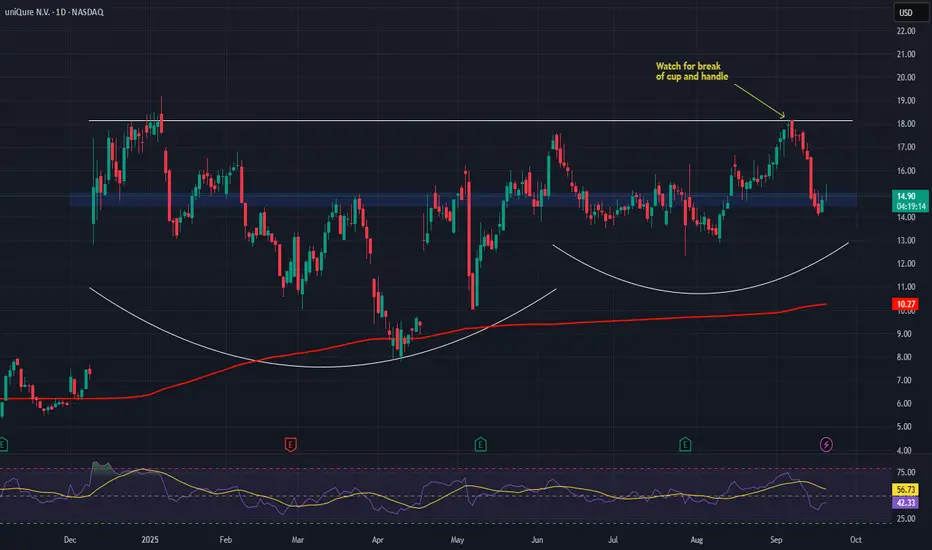Viewport: 932px width, 550px height.
Task: Click the Dec label on time axis
Action: [x=70, y=540]
